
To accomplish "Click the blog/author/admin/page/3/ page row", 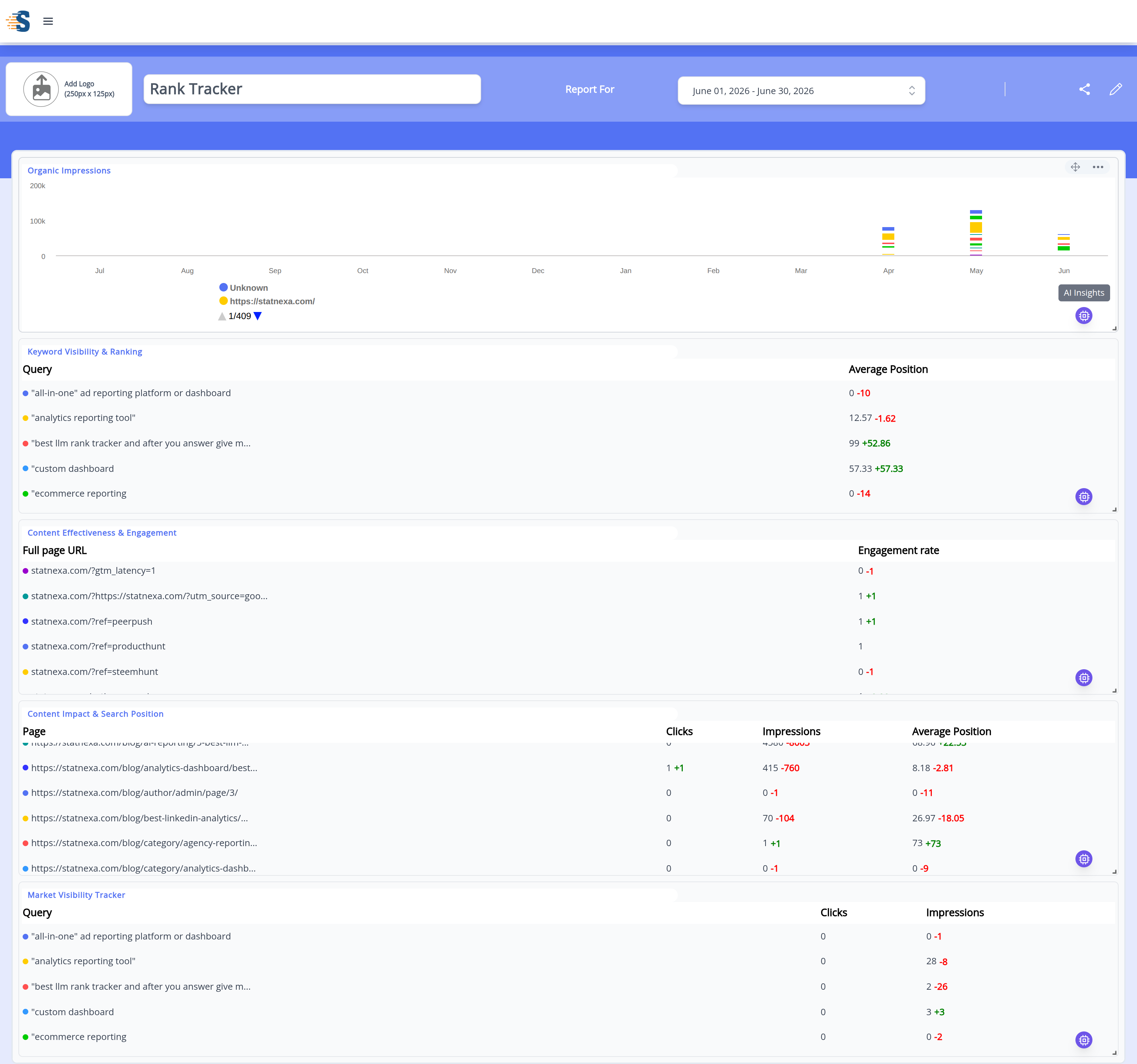I will click(568, 792).
